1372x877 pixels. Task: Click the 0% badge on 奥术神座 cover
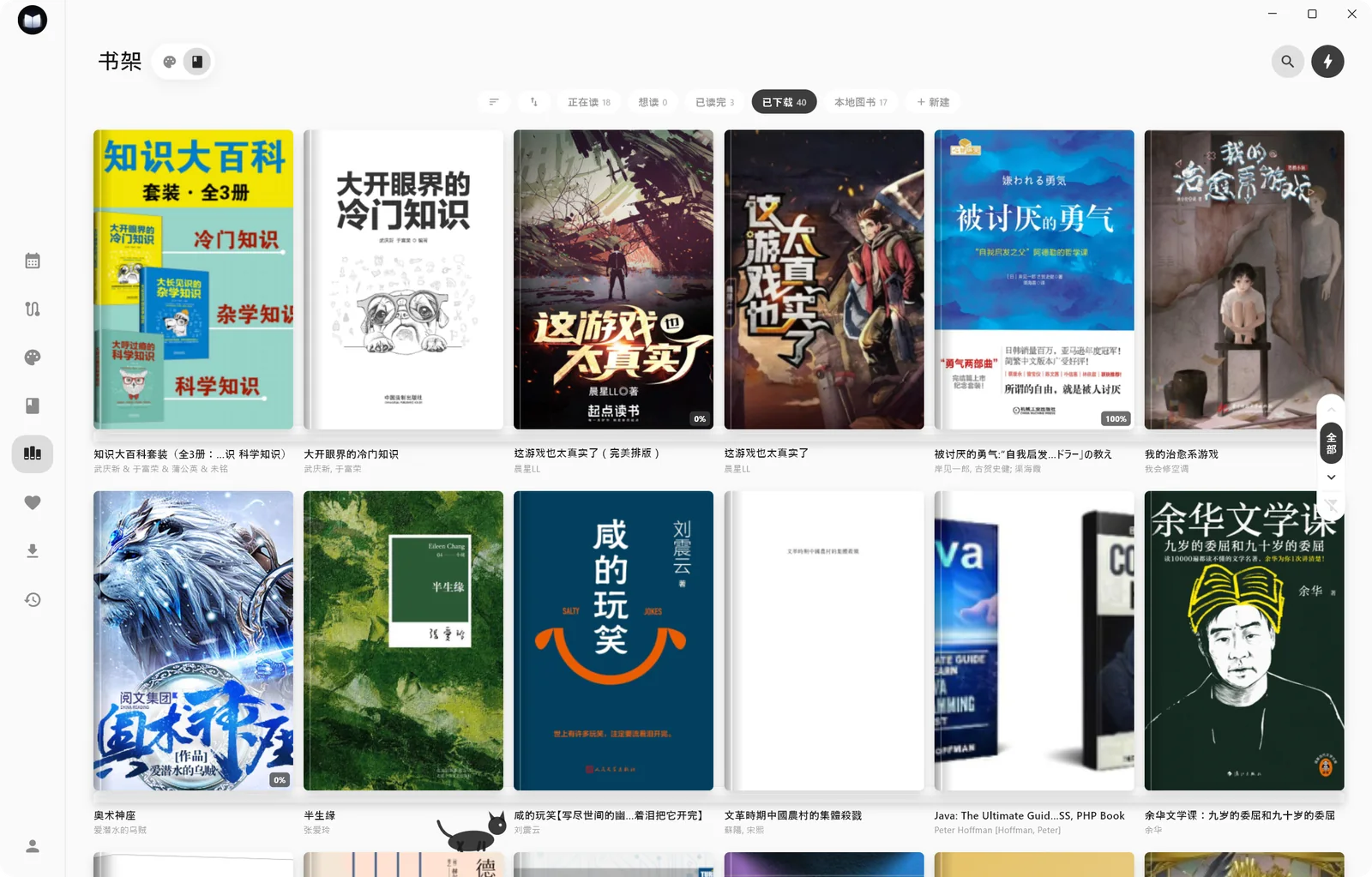tap(280, 780)
